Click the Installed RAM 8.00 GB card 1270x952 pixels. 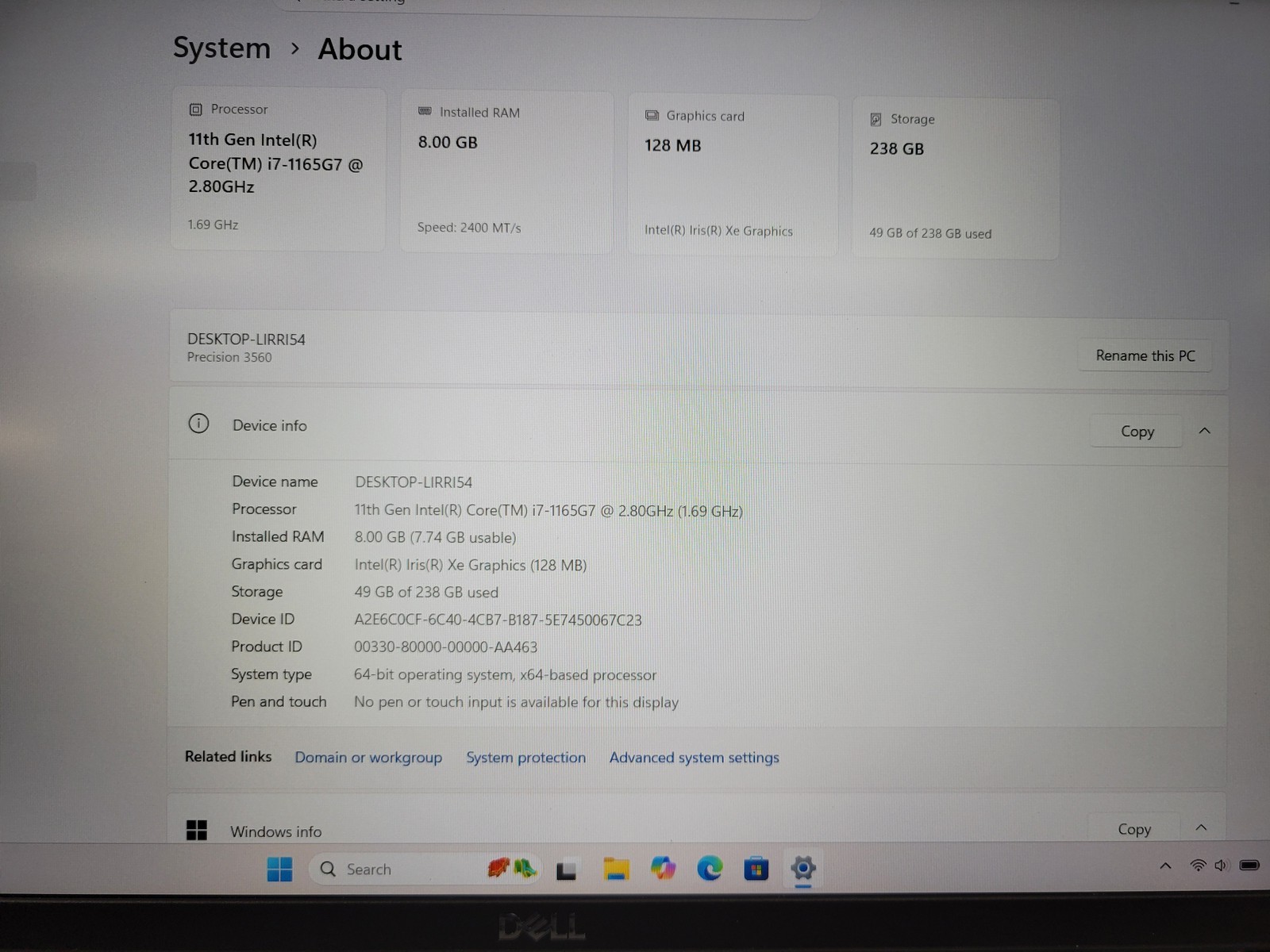click(x=506, y=171)
